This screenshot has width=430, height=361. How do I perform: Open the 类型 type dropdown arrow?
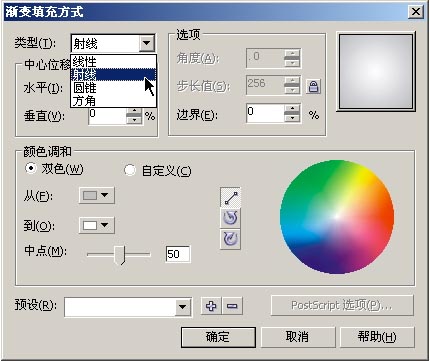(x=146, y=43)
